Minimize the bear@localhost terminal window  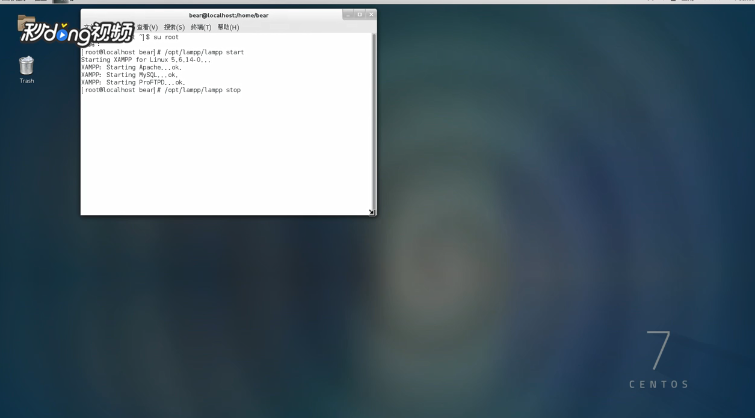(348, 14)
